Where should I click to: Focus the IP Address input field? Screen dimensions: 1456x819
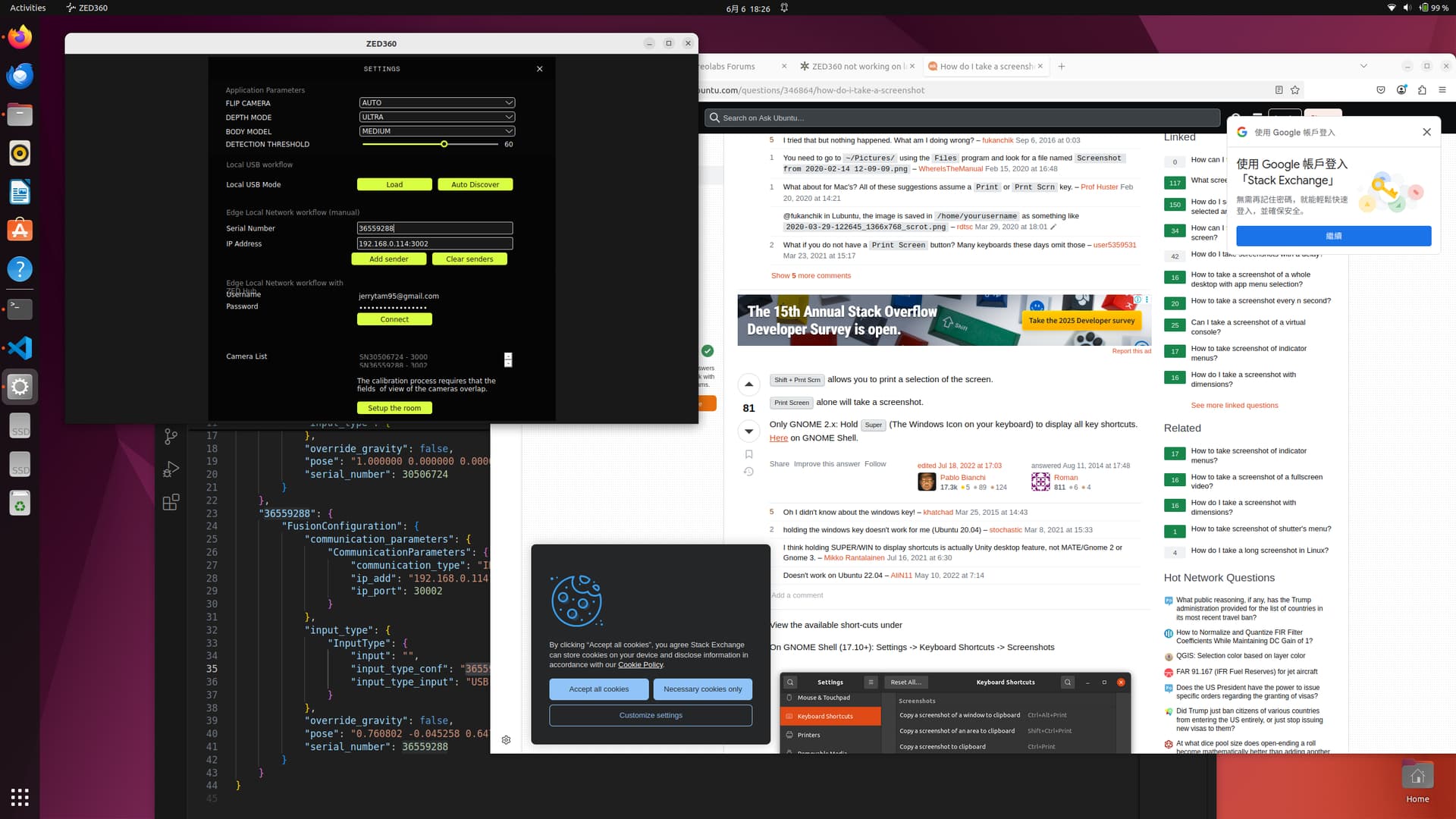click(x=435, y=243)
